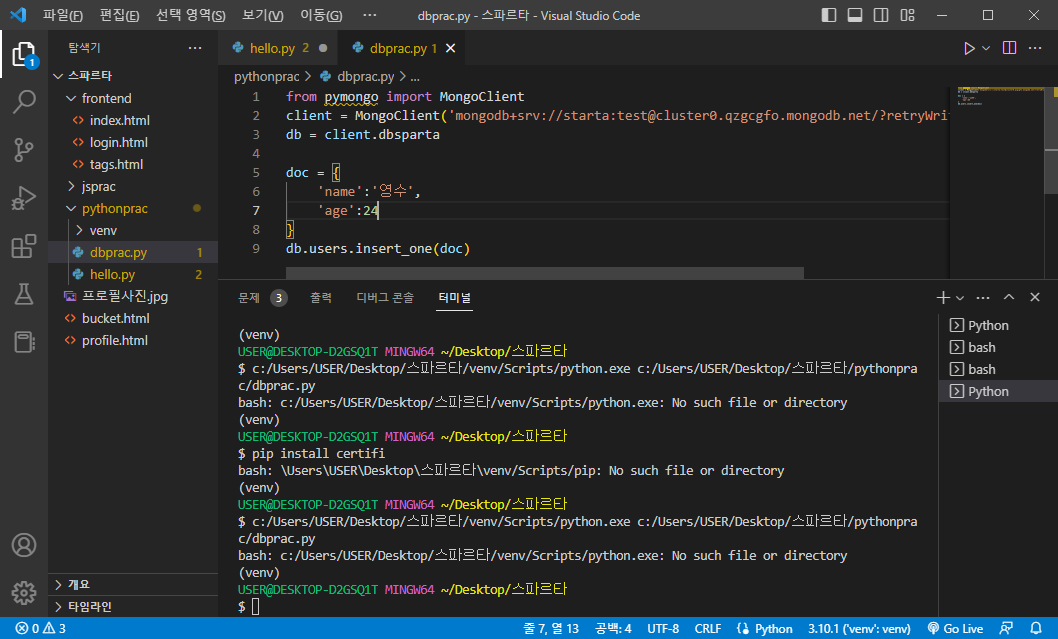Open 편집 menu
The width and height of the screenshot is (1058, 639).
119,15
